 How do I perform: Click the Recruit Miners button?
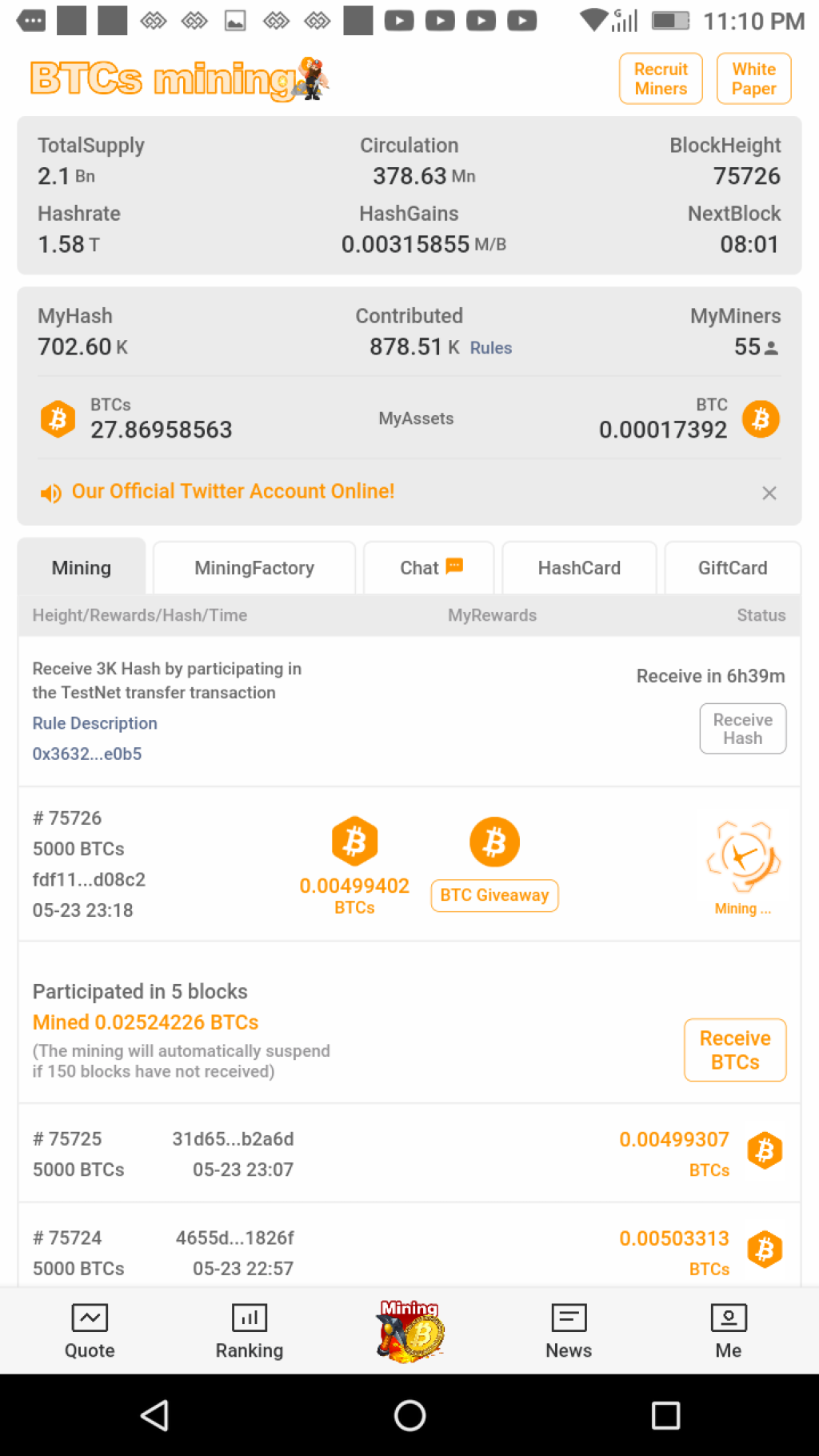point(661,78)
